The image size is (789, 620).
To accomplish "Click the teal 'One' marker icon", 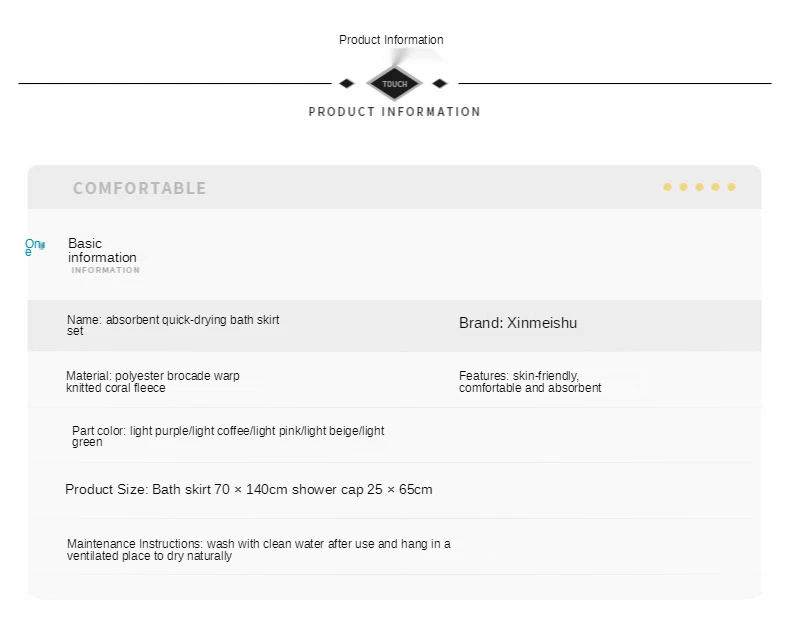I will 35,247.
